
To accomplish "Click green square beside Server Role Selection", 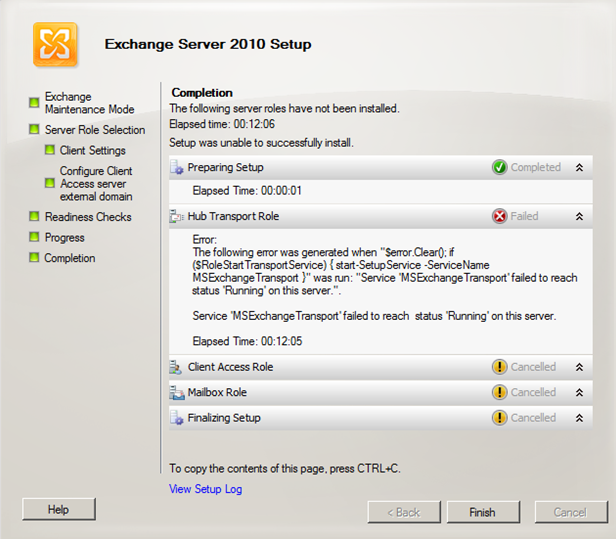I will tap(34, 129).
